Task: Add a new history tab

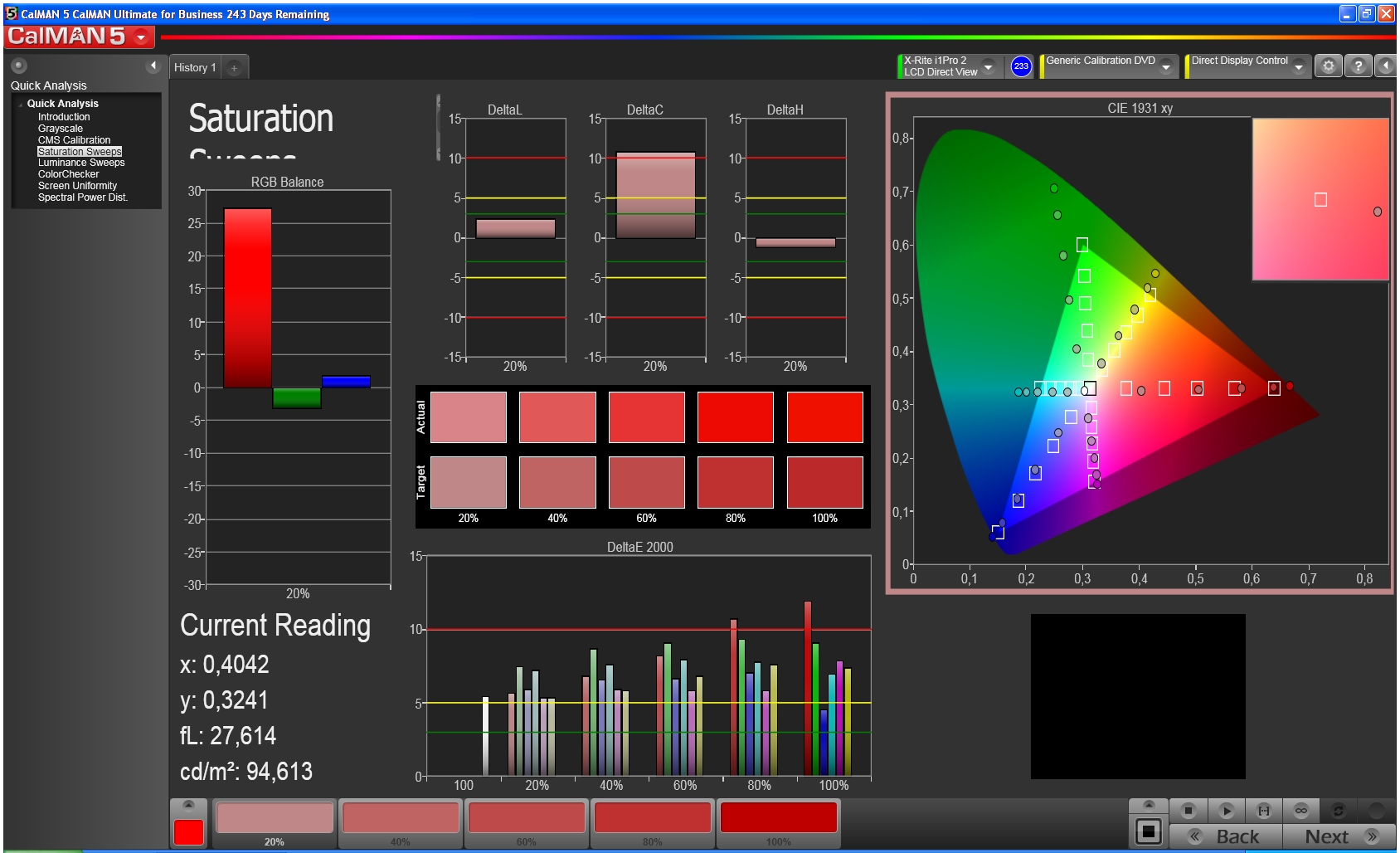Action: 235,68
